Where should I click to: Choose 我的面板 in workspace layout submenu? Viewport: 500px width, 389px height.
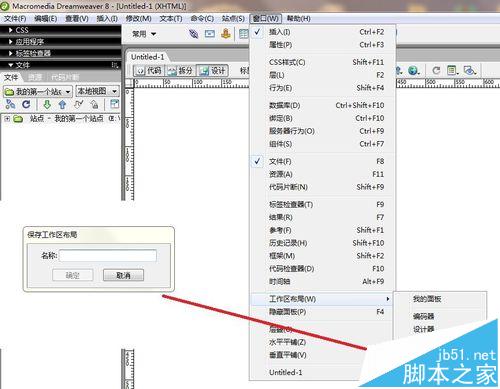[x=427, y=299]
